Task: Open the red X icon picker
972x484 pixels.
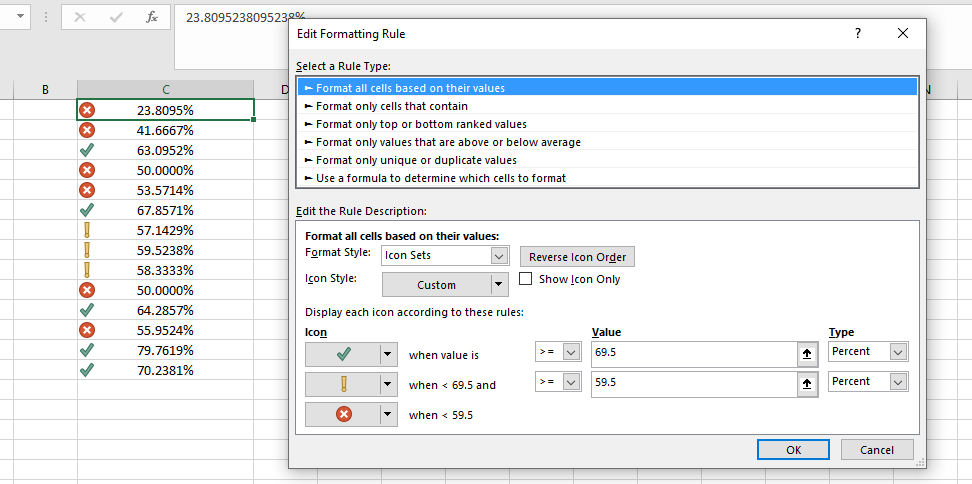Action: (387, 412)
